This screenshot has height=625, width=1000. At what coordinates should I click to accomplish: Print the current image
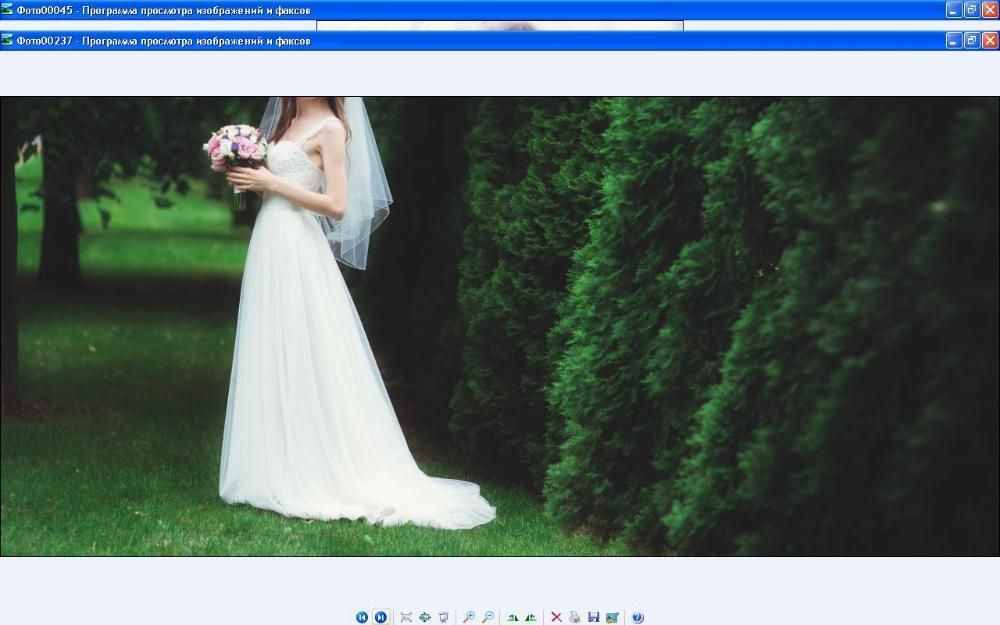click(575, 617)
